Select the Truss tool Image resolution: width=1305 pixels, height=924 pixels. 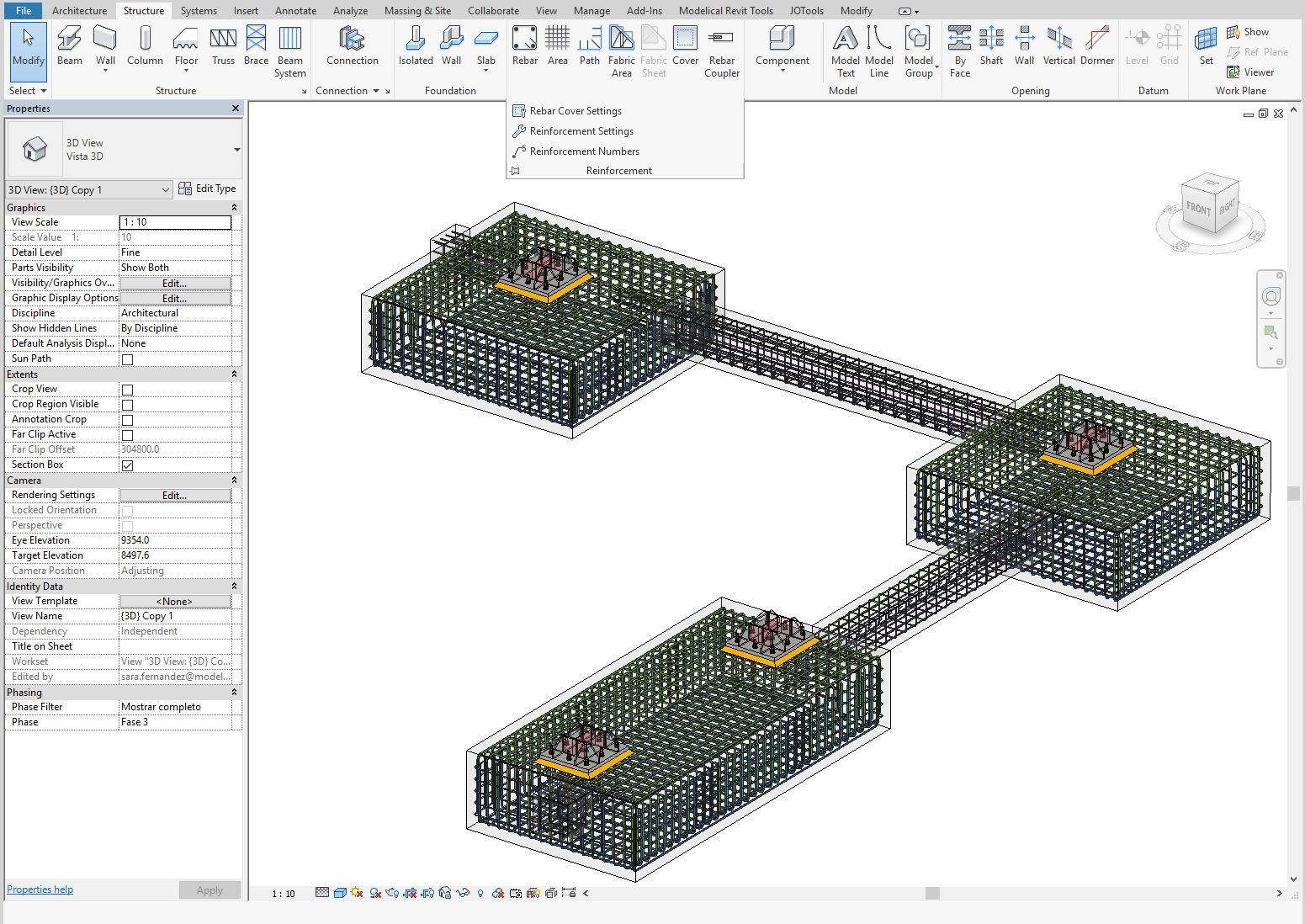[x=223, y=45]
